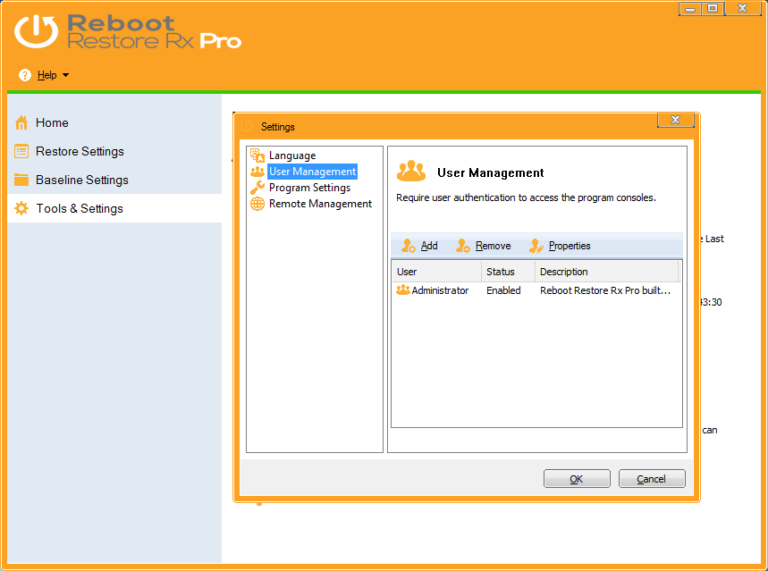Sort by the User column header
This screenshot has height=571, width=768.
[437, 271]
